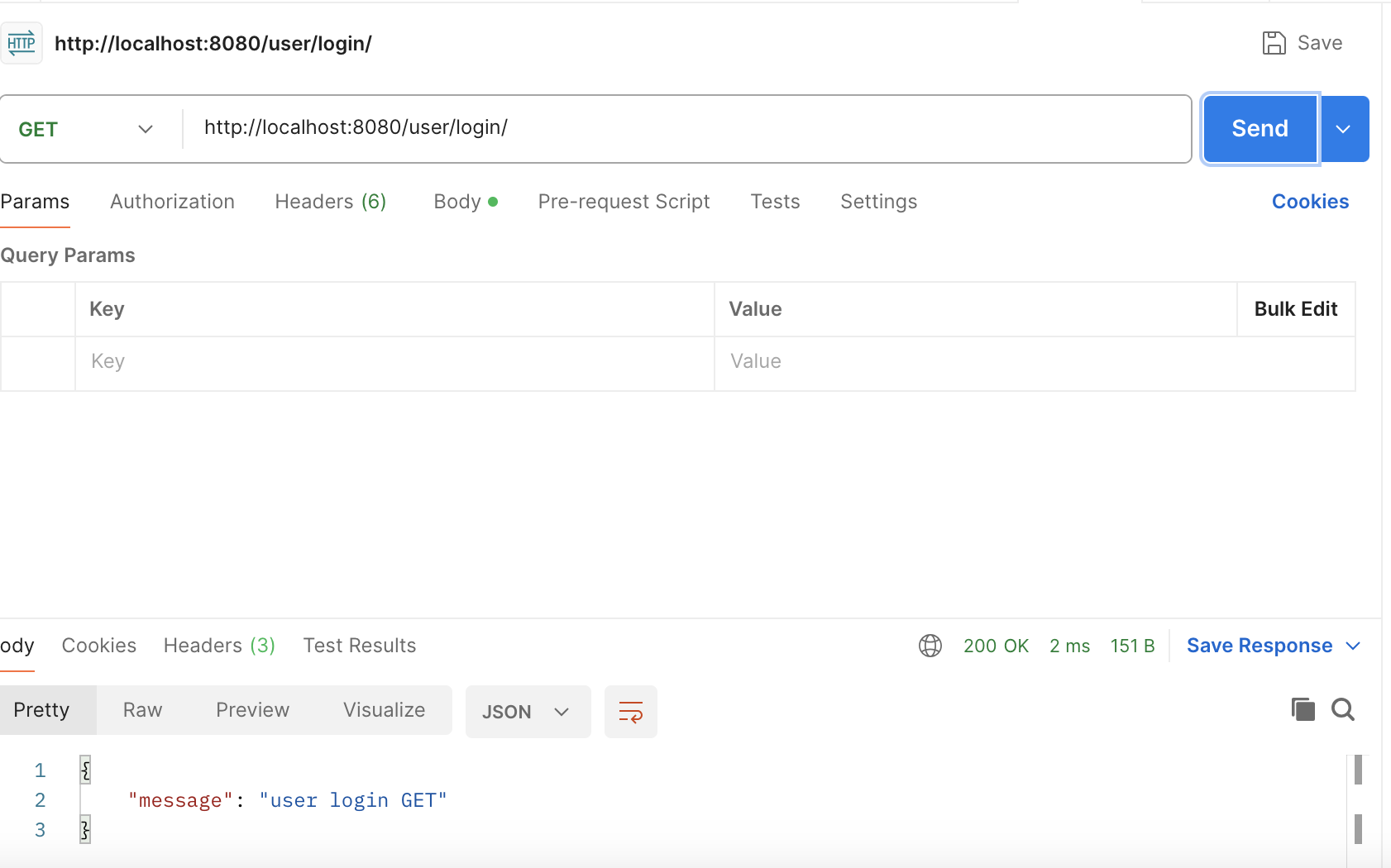Click the Save floppy disk icon
This screenshot has width=1391, height=868.
pos(1274,43)
